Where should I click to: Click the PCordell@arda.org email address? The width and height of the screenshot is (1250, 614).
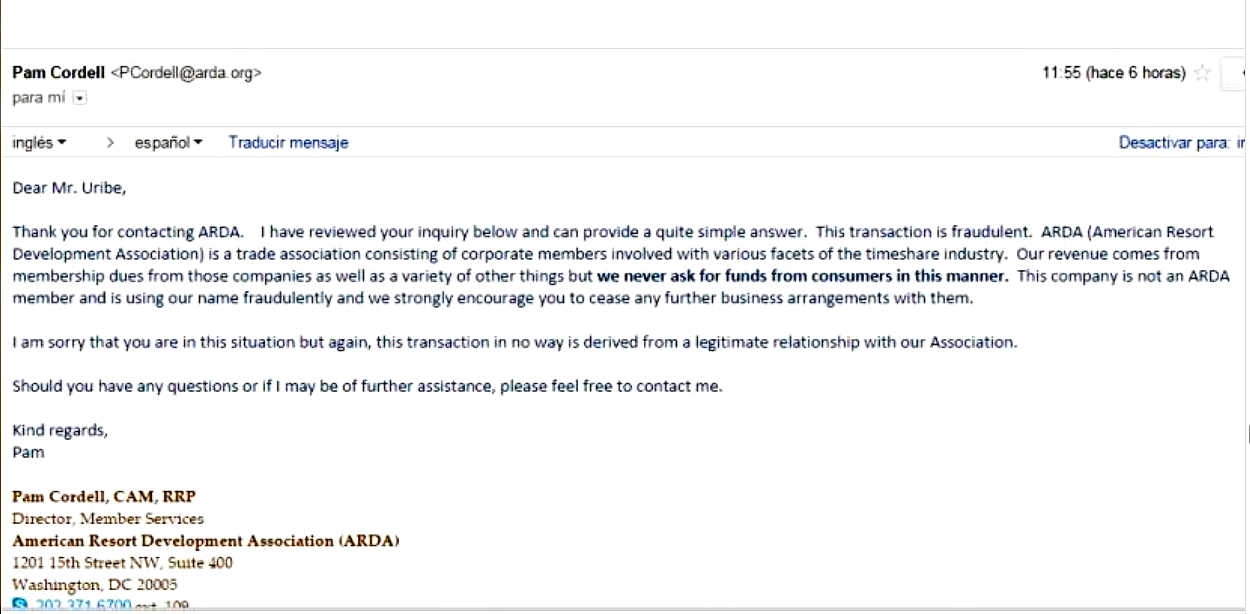(185, 73)
